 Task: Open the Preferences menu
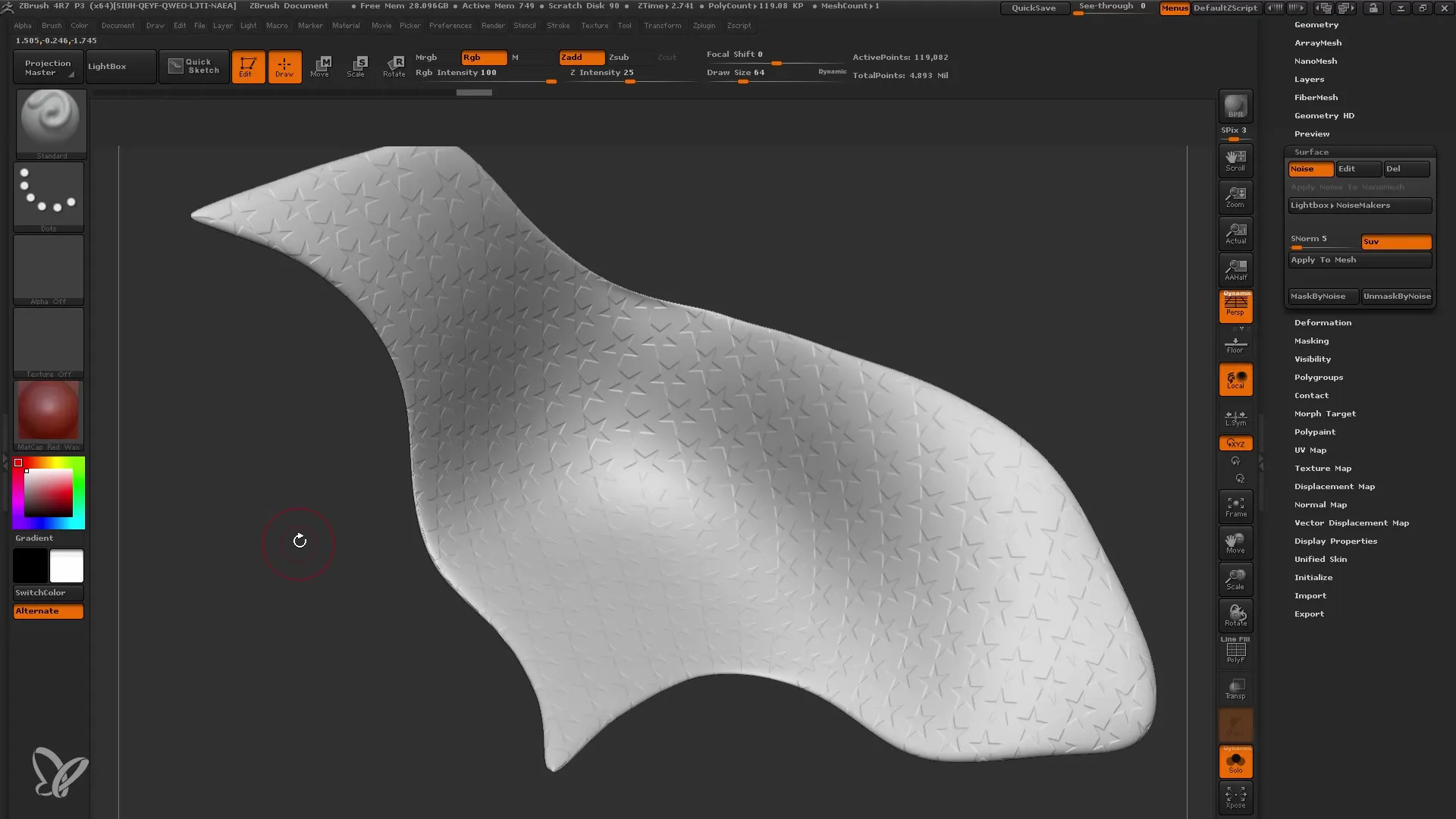coord(448,25)
